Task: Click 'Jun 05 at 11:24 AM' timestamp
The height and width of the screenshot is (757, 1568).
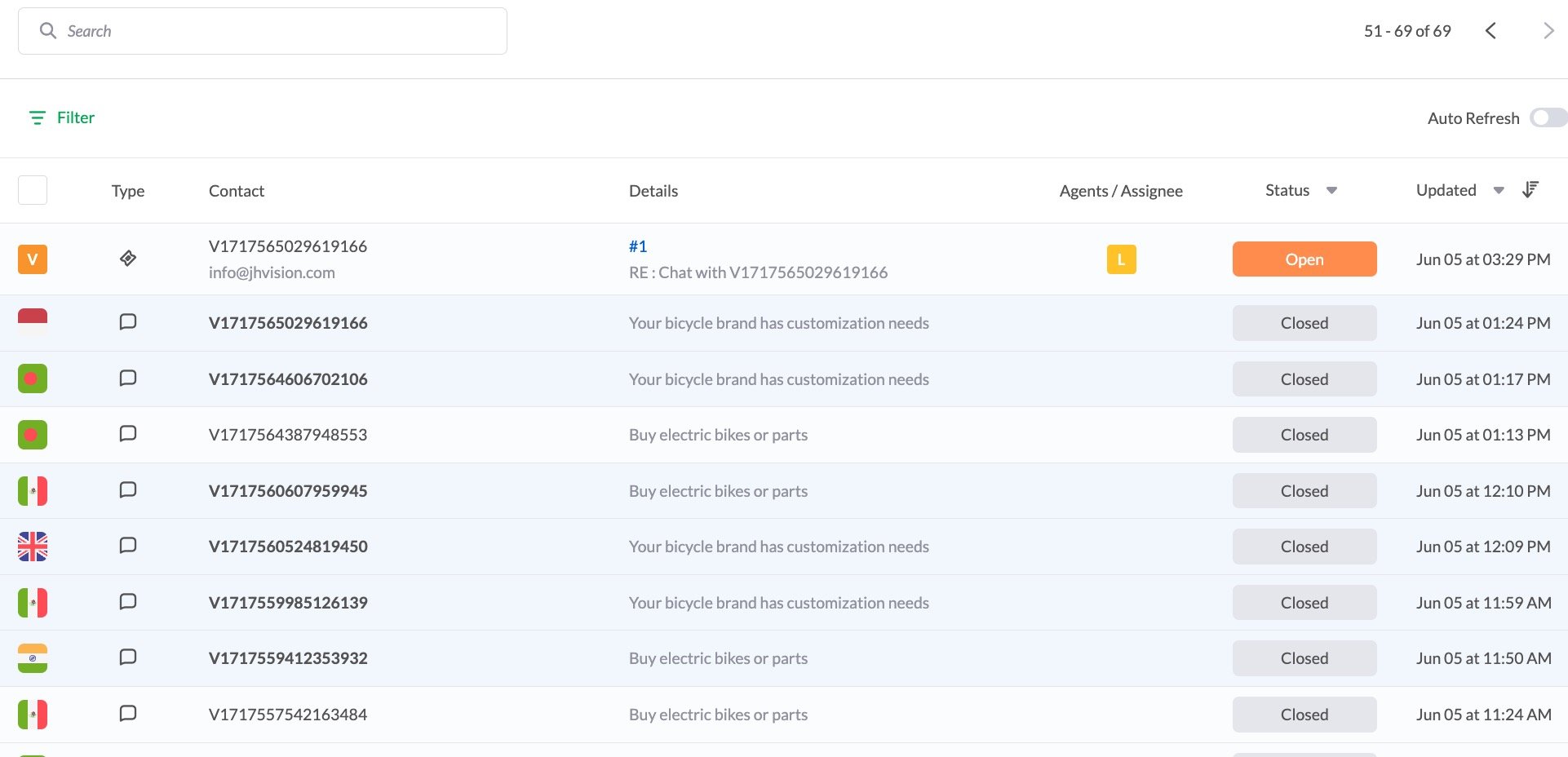Action: [x=1483, y=715]
